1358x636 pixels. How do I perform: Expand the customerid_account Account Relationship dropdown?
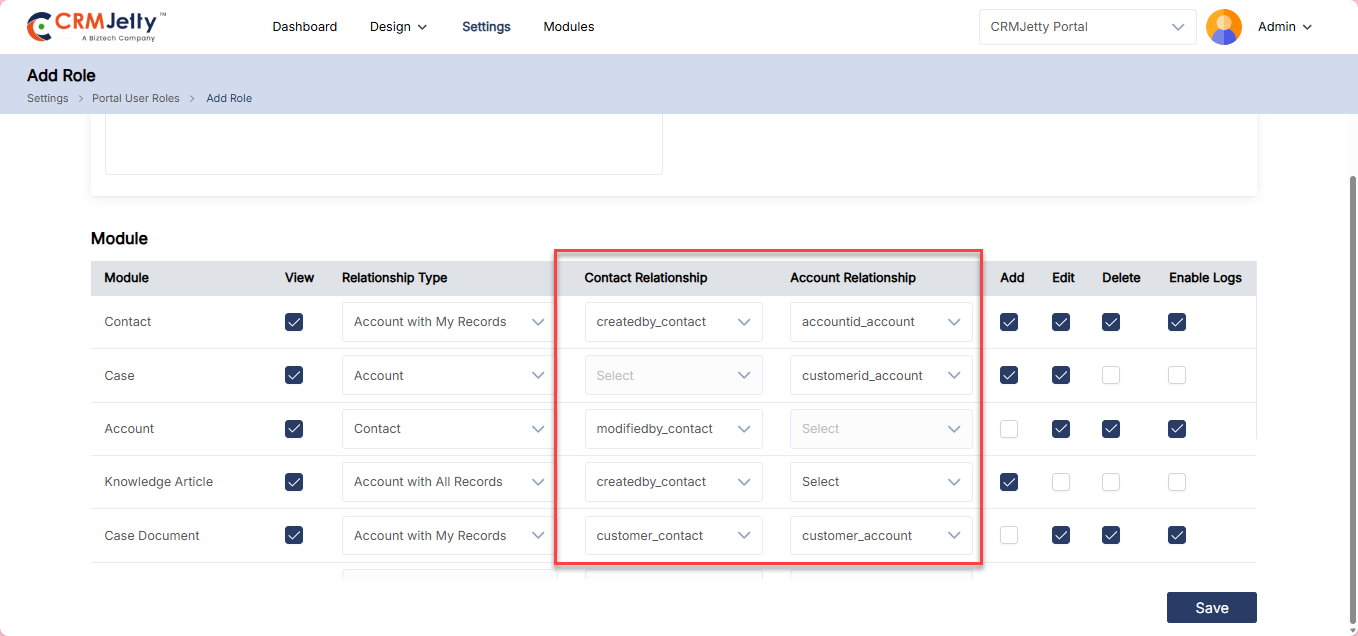click(x=880, y=376)
